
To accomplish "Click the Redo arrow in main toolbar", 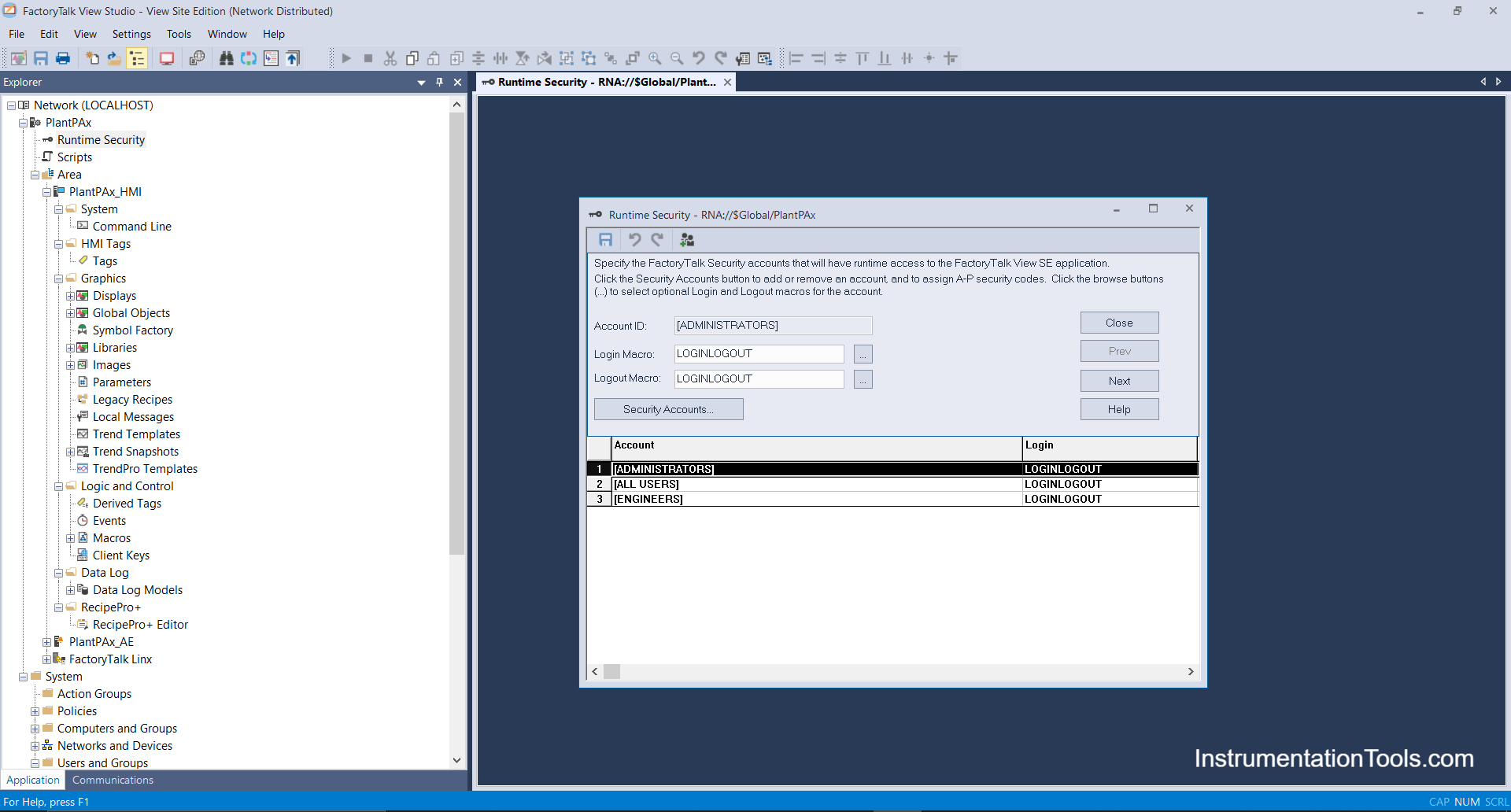I will (721, 58).
